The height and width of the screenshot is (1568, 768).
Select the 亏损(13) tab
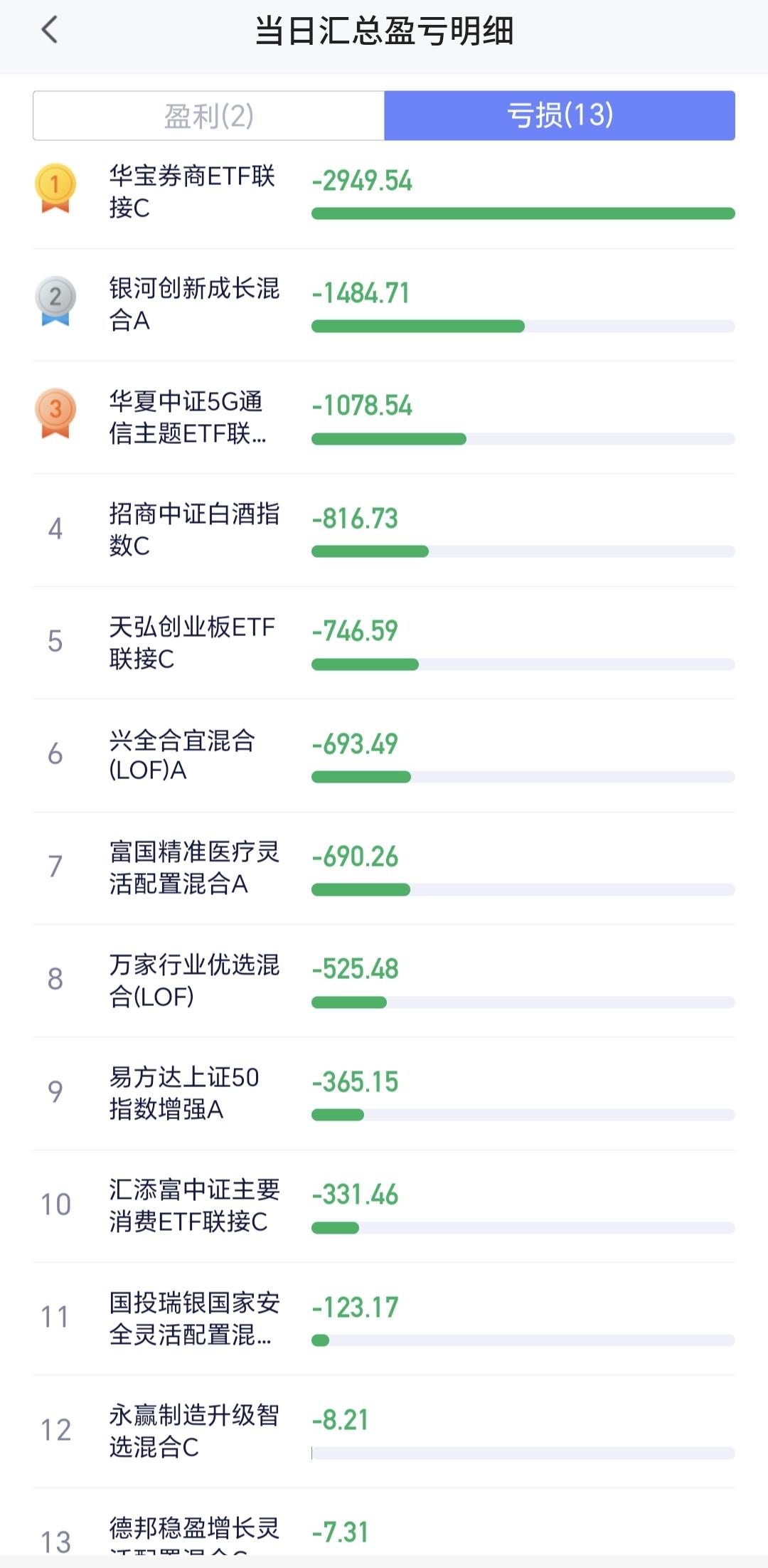pos(560,115)
